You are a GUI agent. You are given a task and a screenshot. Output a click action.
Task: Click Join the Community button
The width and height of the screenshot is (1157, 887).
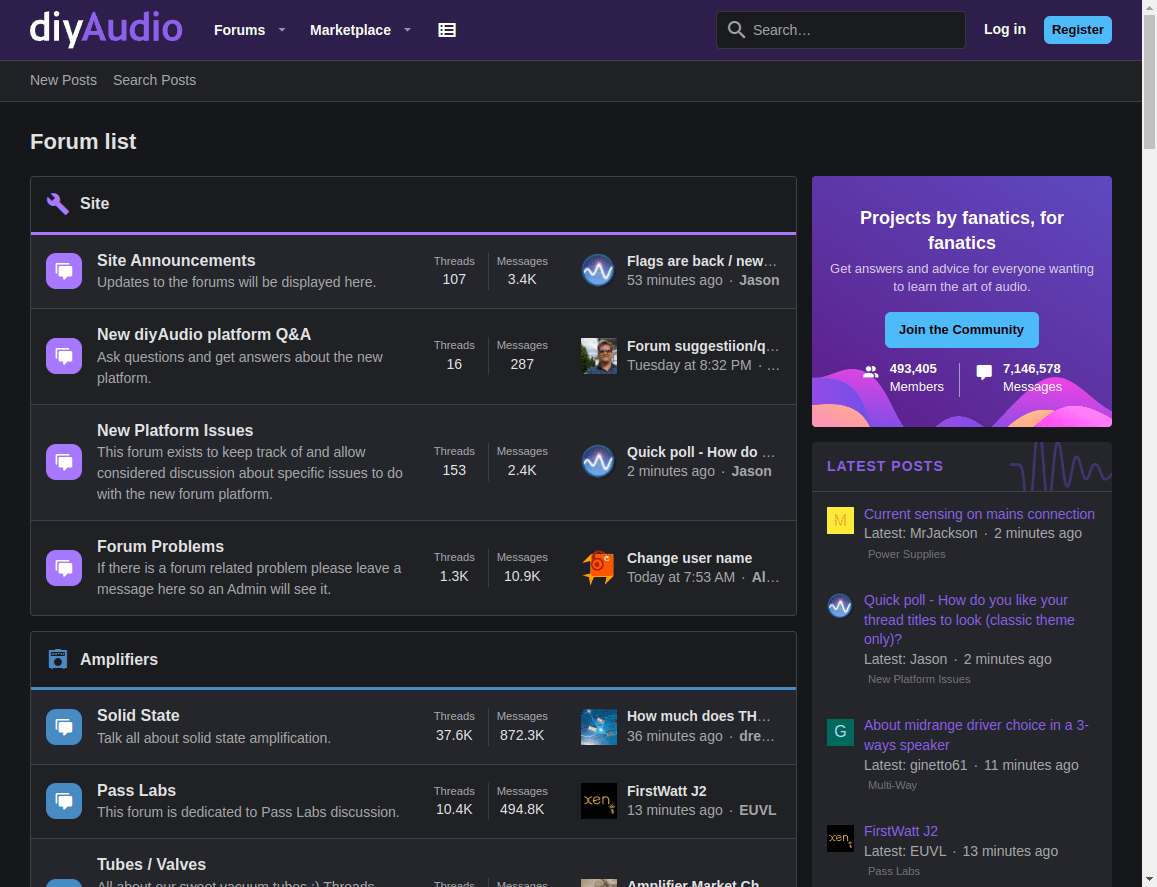[961, 330]
